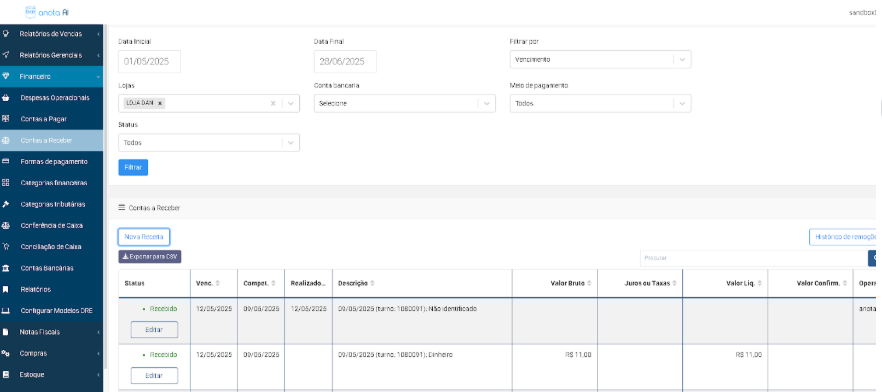
Task: Click the Contas Bancárias bank icon
Action: [6, 268]
